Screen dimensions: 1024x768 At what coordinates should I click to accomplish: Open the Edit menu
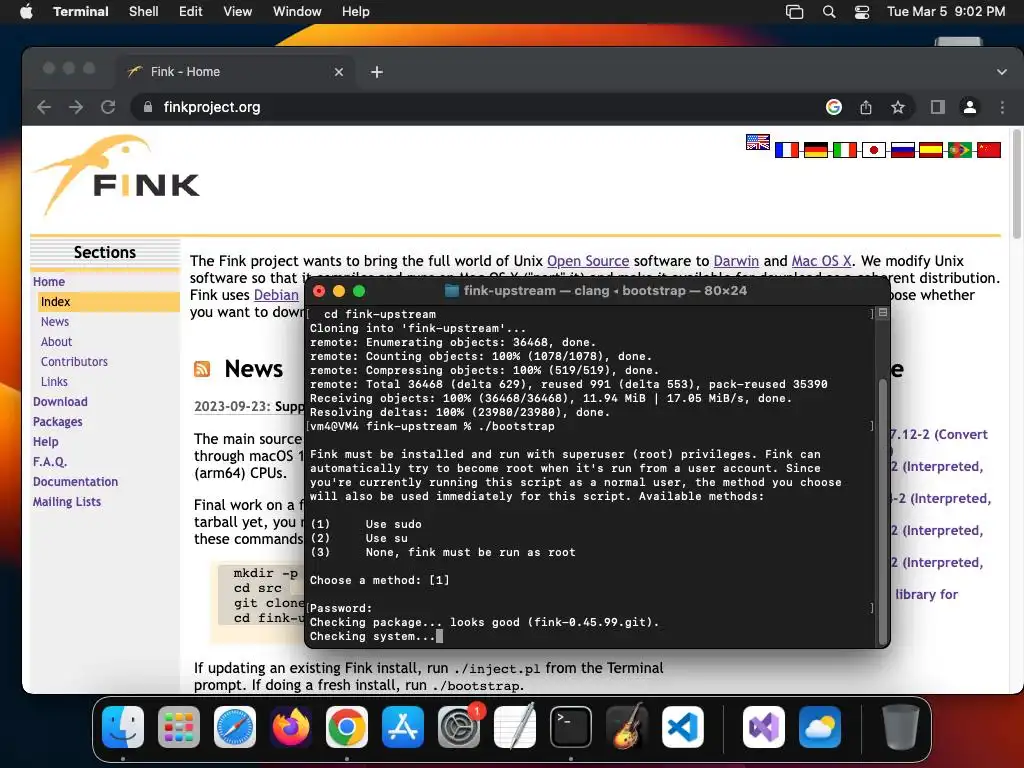pyautogui.click(x=191, y=12)
